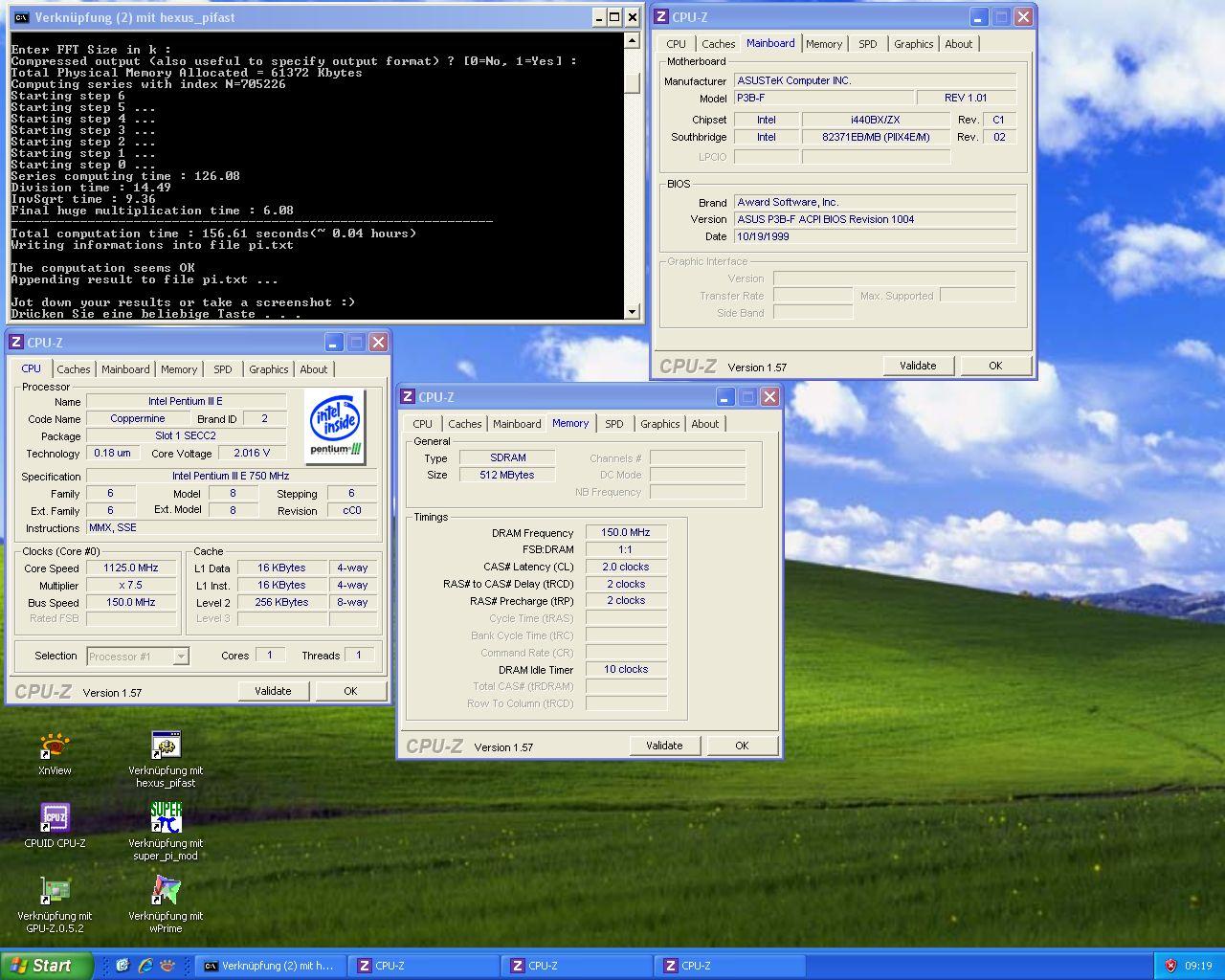Open Graphics tab in Memory window

point(660,424)
